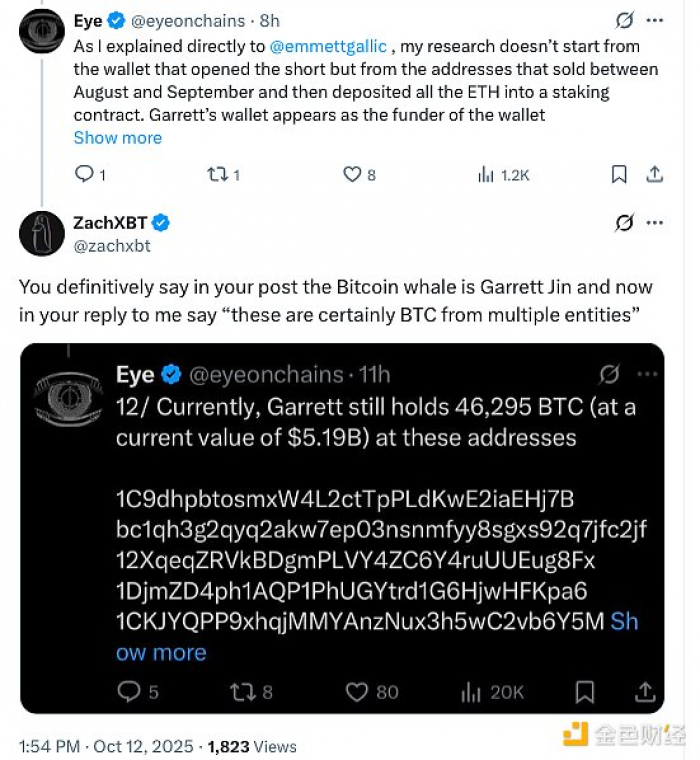Reply to Eye's top tweet

[84, 175]
